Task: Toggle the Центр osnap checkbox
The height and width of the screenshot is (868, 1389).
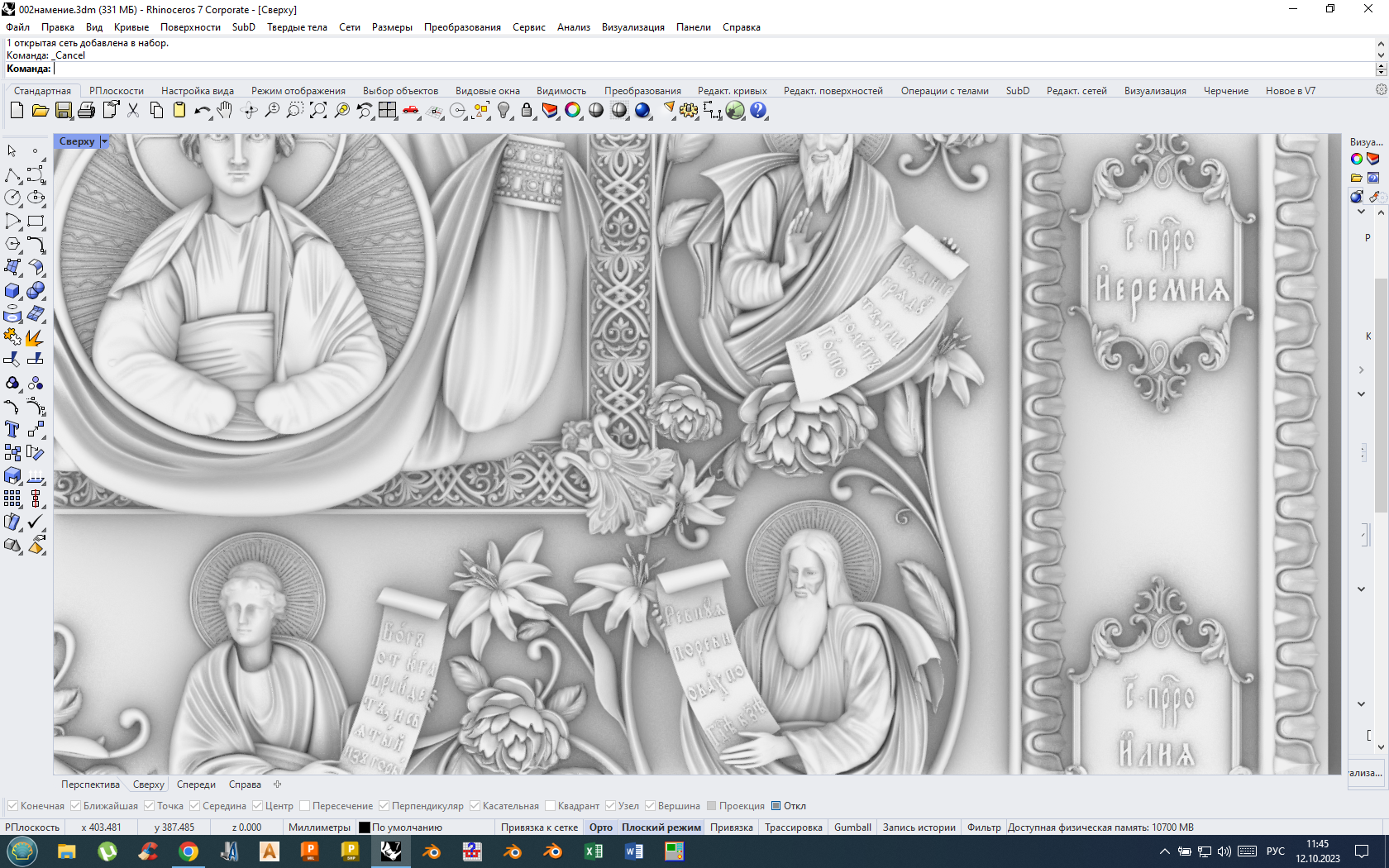Action: (x=257, y=806)
